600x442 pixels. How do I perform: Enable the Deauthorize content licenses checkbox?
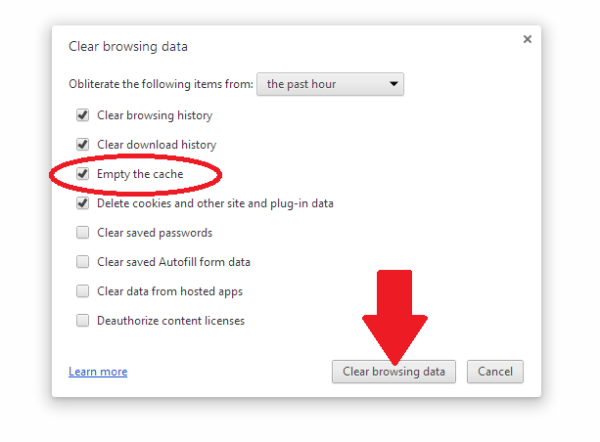[x=83, y=321]
